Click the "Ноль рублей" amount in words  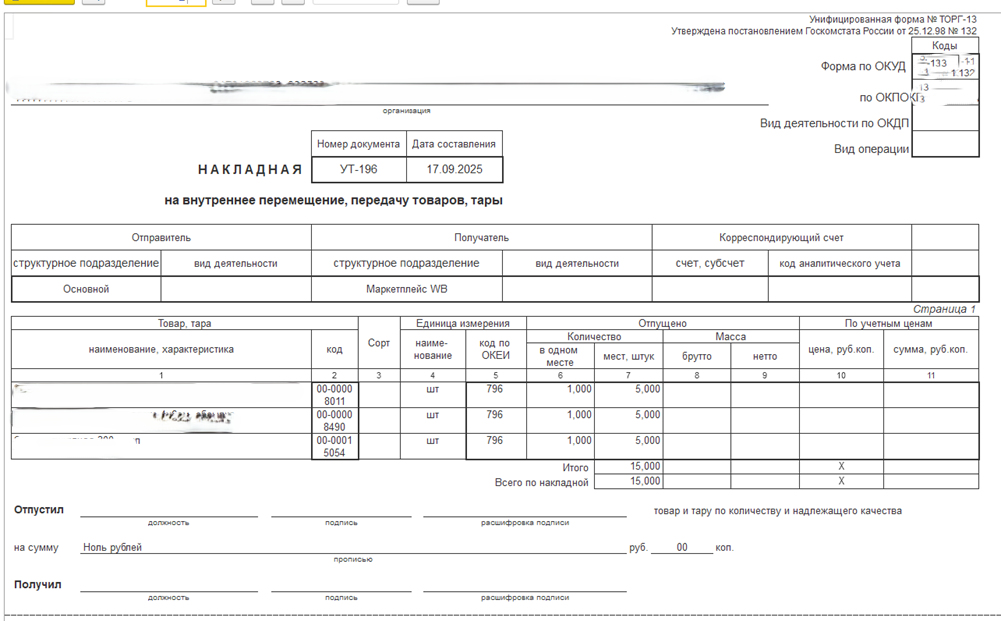pyautogui.click(x=113, y=548)
